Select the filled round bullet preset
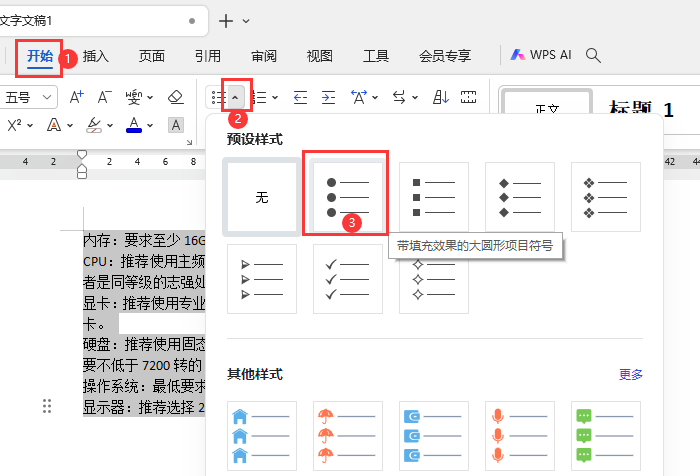This screenshot has width=700, height=476. pos(348,197)
